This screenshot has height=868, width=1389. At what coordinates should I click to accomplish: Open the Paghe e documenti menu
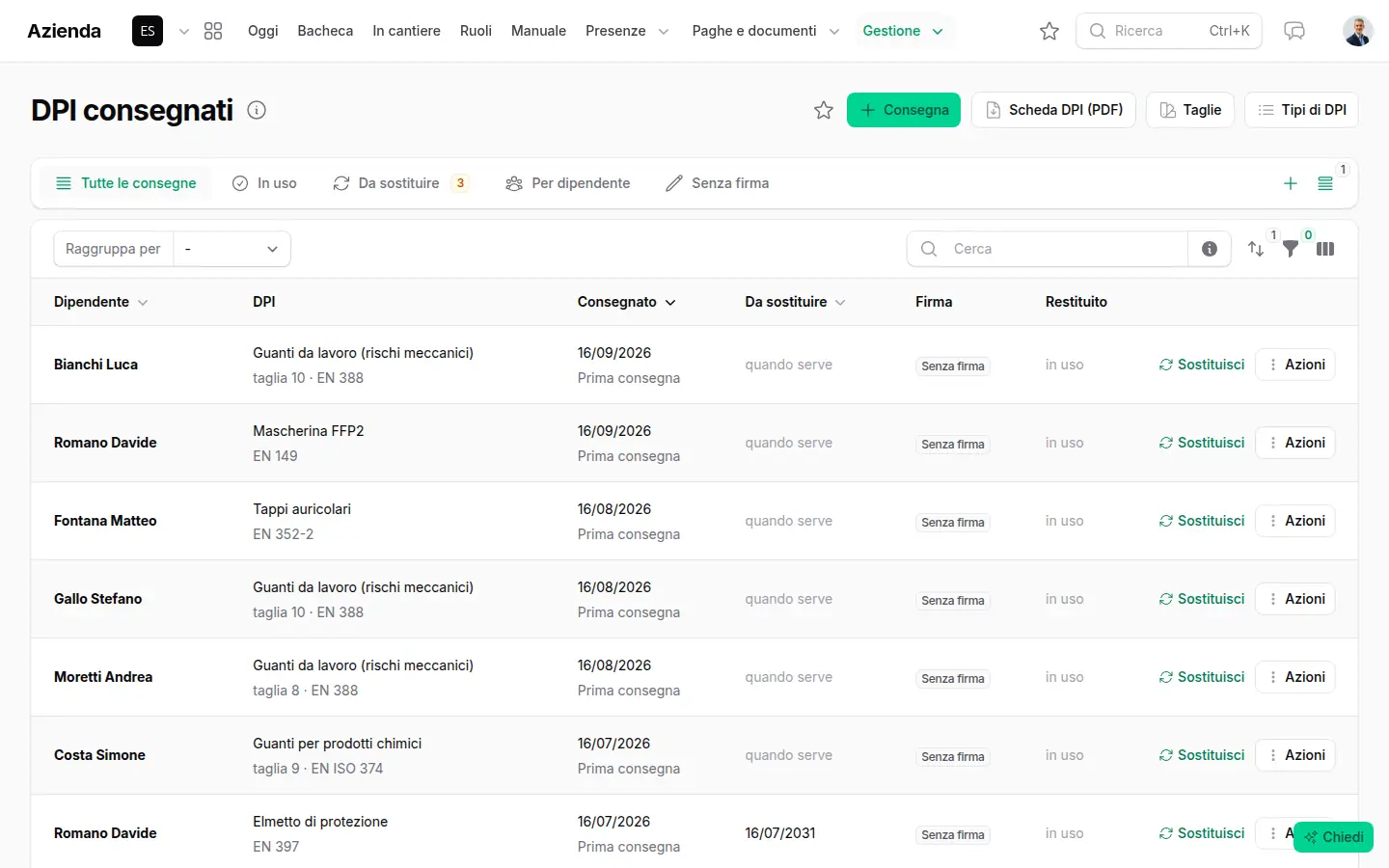coord(766,31)
